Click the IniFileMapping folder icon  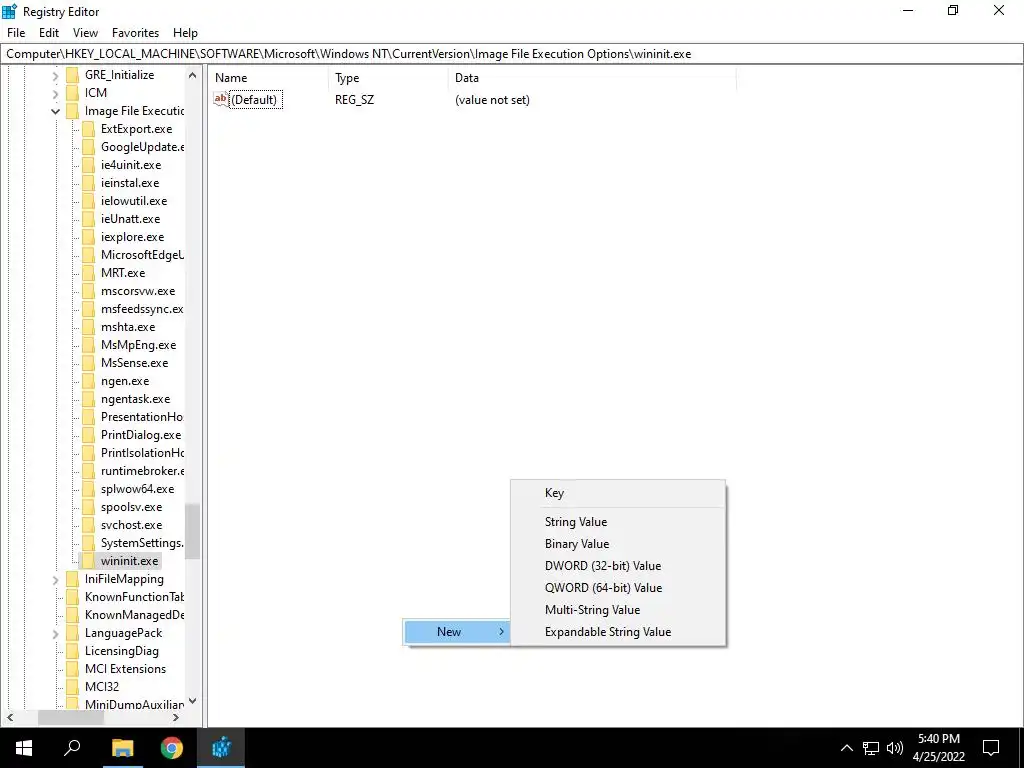[x=72, y=579]
